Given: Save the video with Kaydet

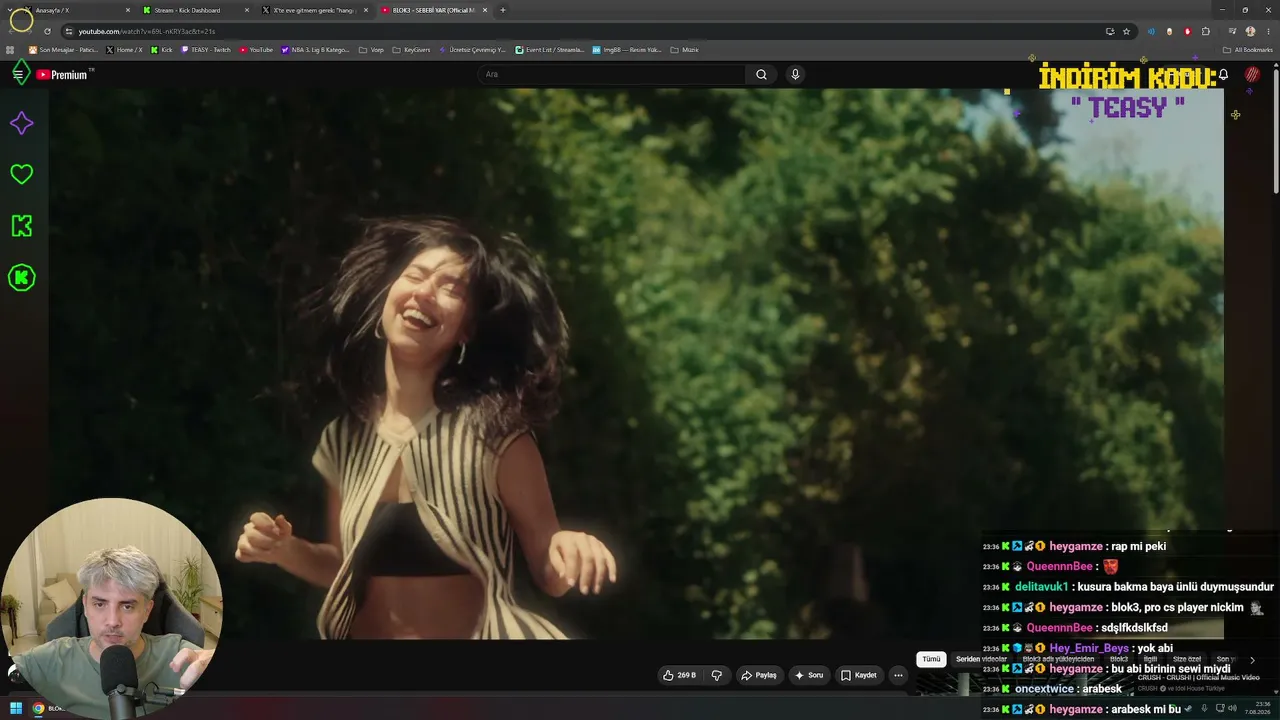Looking at the screenshot, I should click(x=858, y=675).
